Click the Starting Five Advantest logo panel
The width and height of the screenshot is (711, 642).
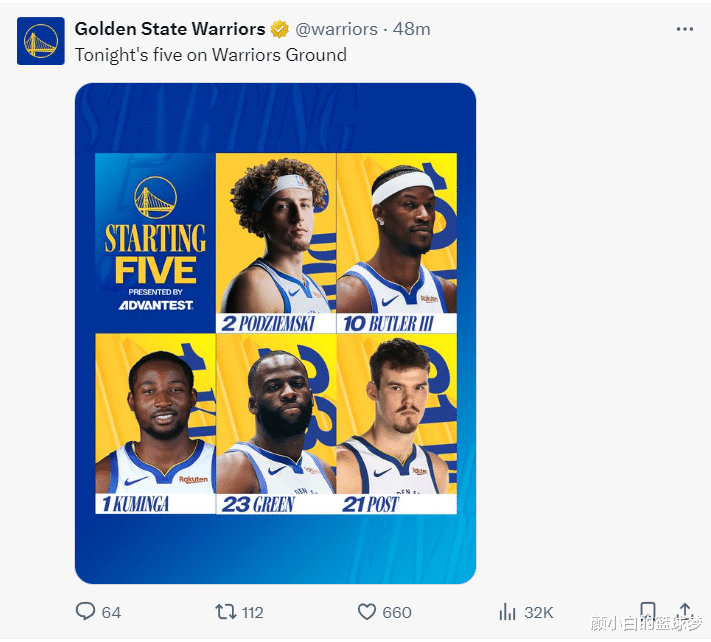point(155,242)
